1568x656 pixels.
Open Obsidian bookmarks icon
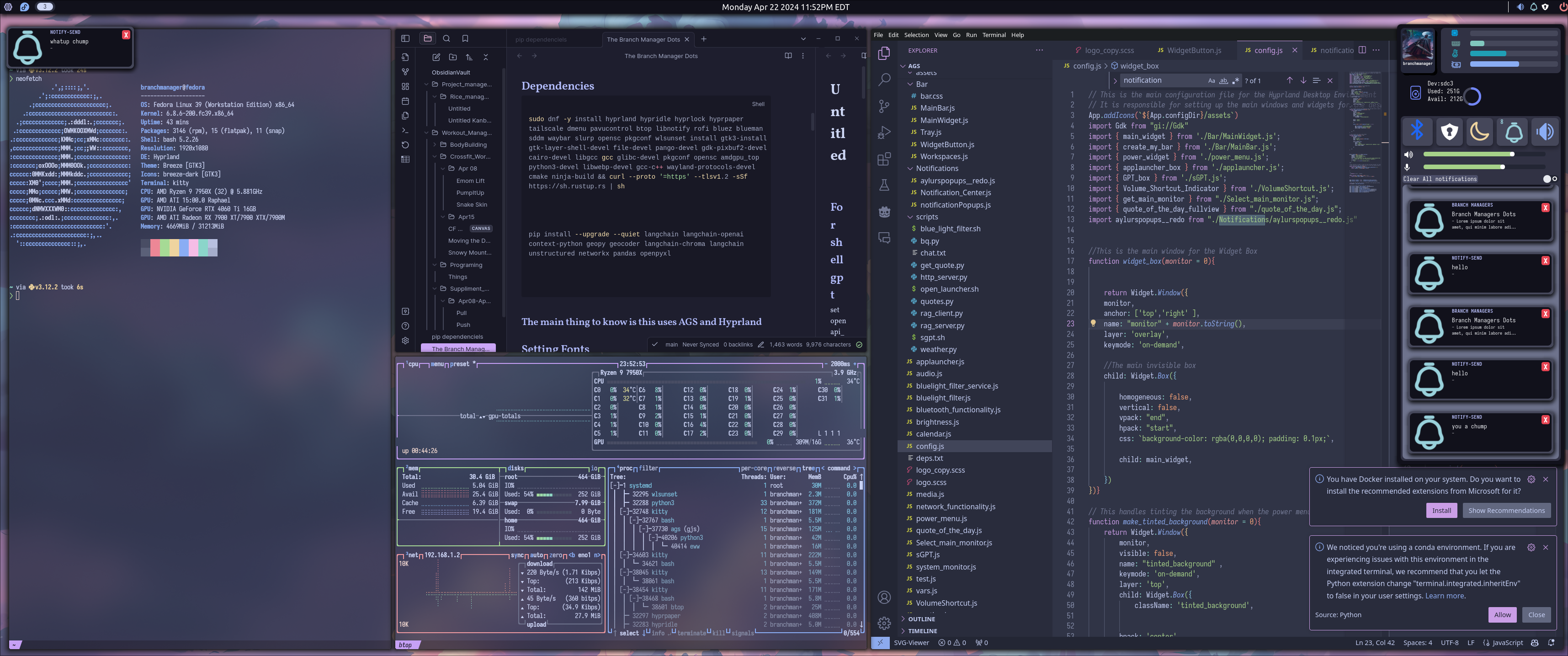coord(465,38)
